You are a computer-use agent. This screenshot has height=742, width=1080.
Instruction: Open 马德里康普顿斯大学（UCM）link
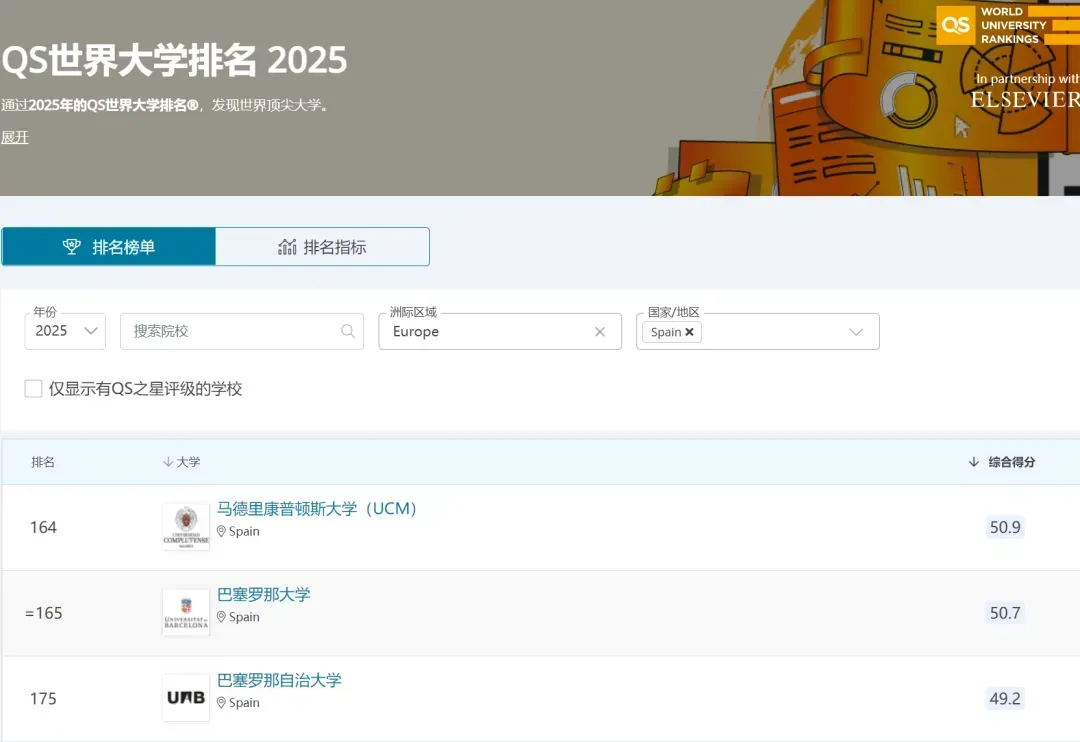(x=317, y=508)
